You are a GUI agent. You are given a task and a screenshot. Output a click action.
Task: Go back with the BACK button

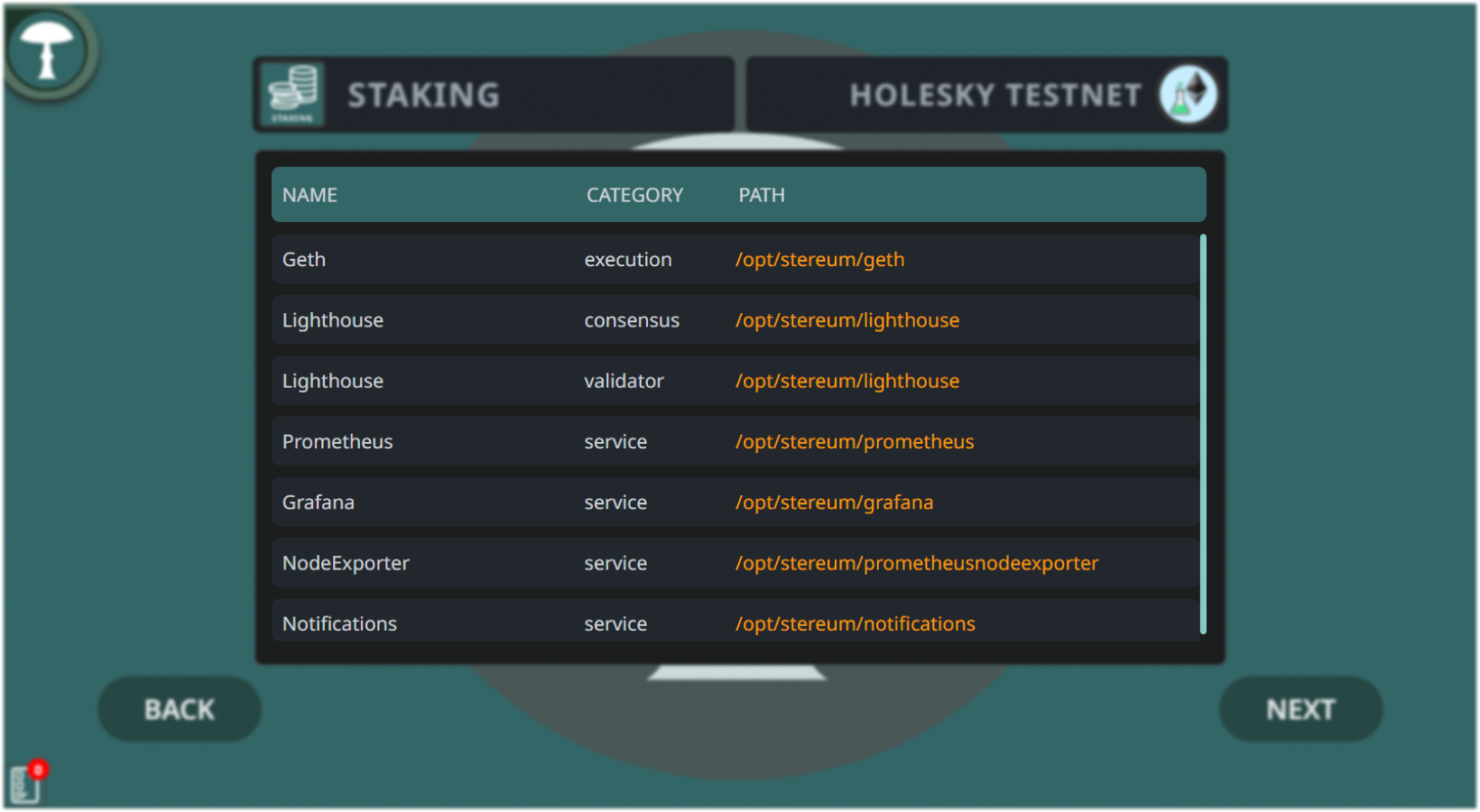(180, 709)
